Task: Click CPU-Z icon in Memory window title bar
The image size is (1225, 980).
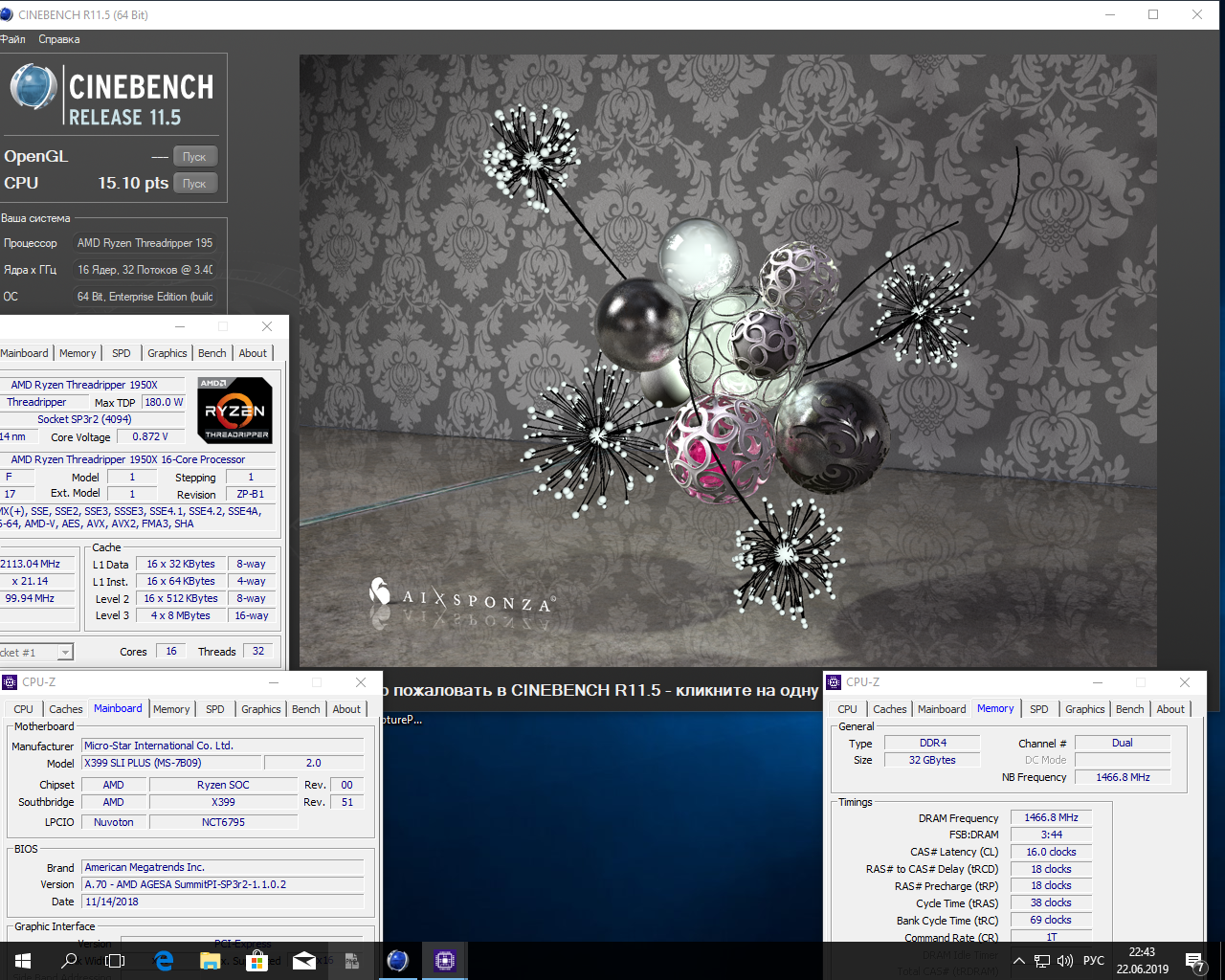Action: pyautogui.click(x=834, y=682)
